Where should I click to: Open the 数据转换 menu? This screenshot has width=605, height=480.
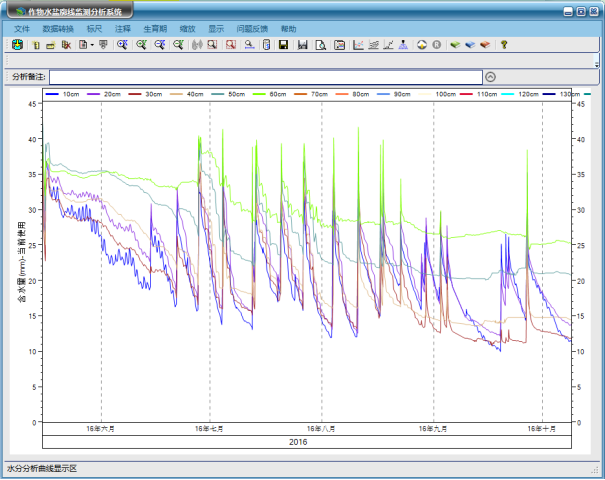pos(58,29)
